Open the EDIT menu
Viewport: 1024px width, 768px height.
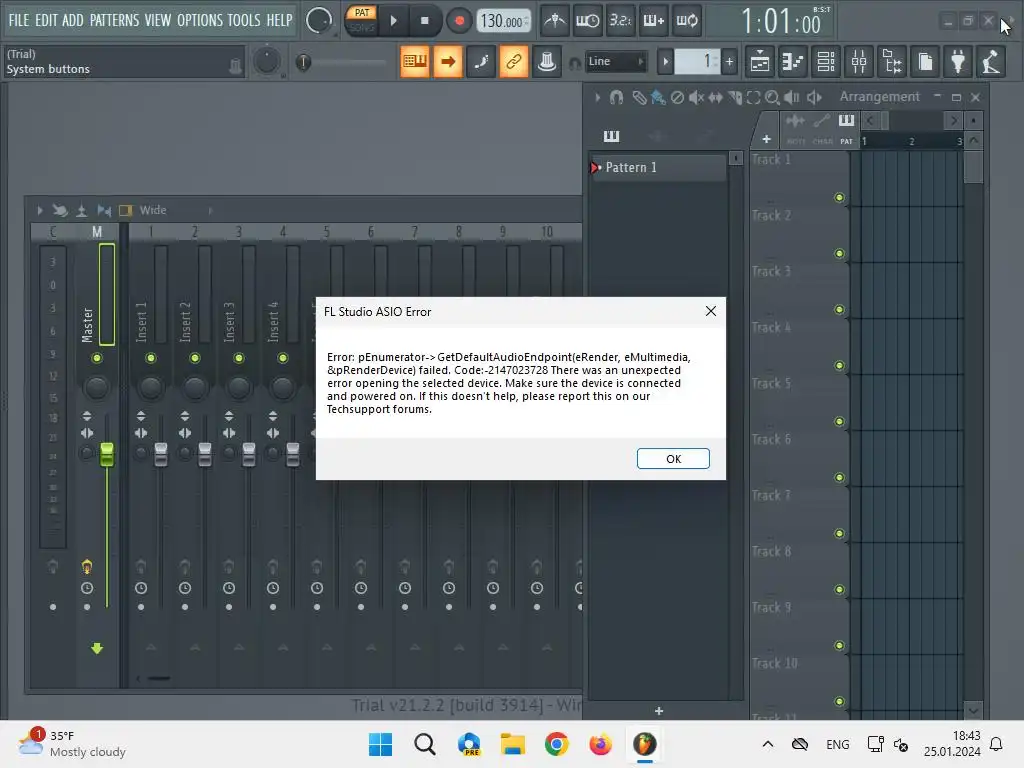point(46,20)
